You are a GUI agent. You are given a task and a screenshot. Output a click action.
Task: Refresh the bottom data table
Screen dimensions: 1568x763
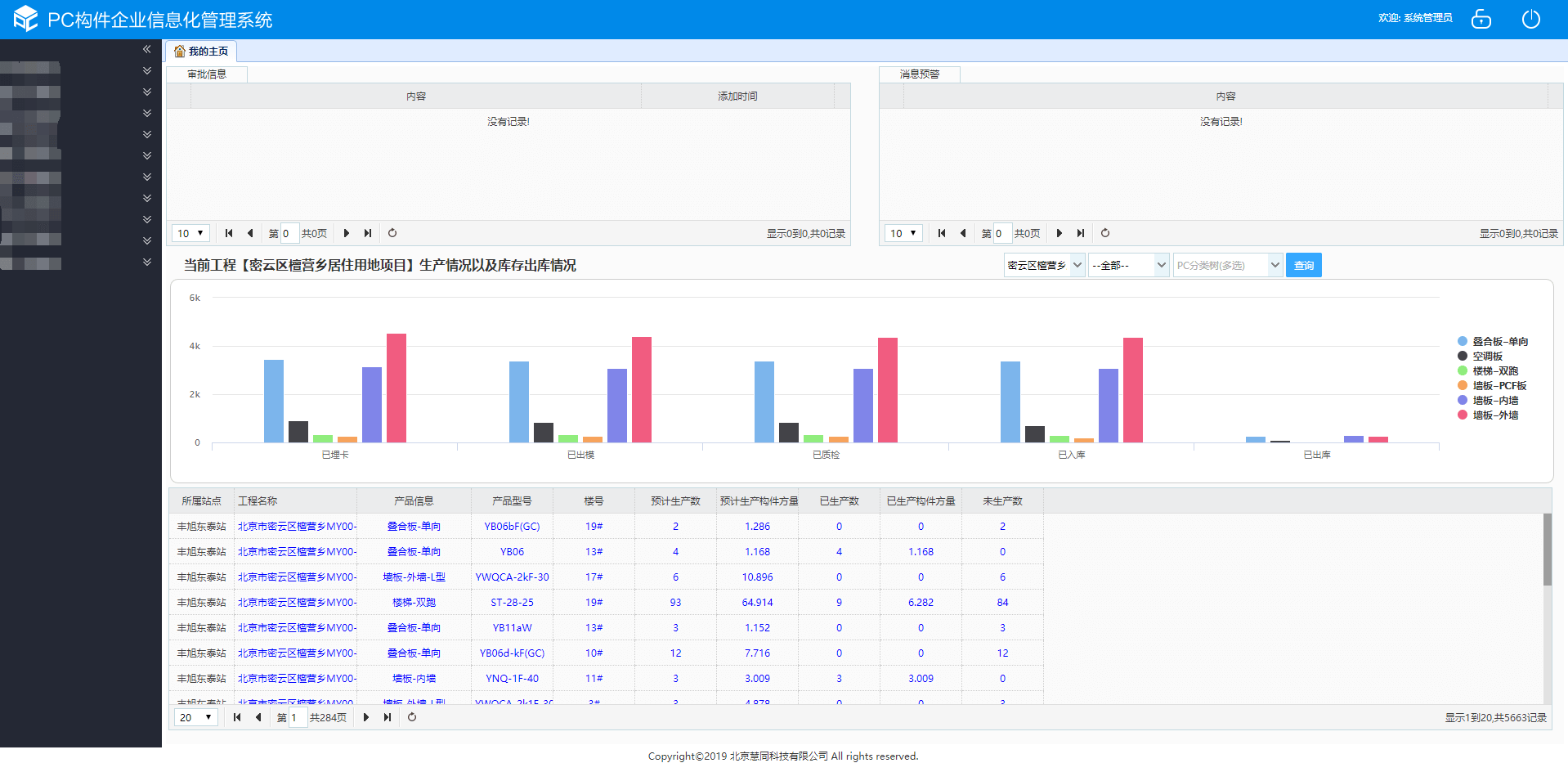coord(412,717)
